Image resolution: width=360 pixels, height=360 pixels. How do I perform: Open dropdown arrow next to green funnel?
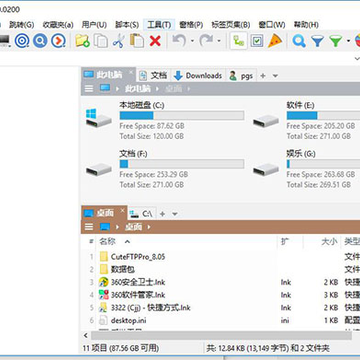[x=348, y=41]
